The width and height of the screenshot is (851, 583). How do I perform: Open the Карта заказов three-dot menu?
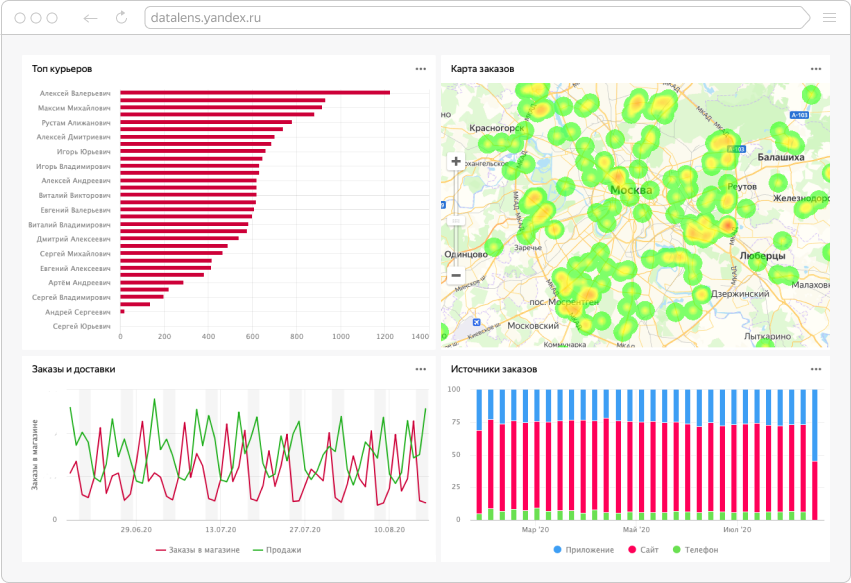814,69
